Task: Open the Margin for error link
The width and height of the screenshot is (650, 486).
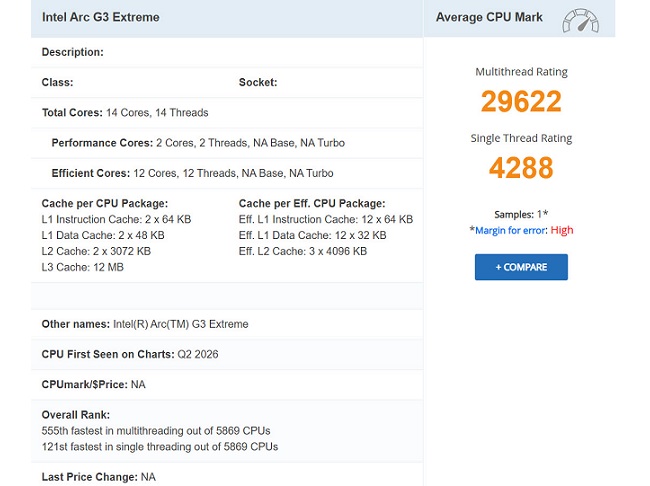Action: pos(511,231)
